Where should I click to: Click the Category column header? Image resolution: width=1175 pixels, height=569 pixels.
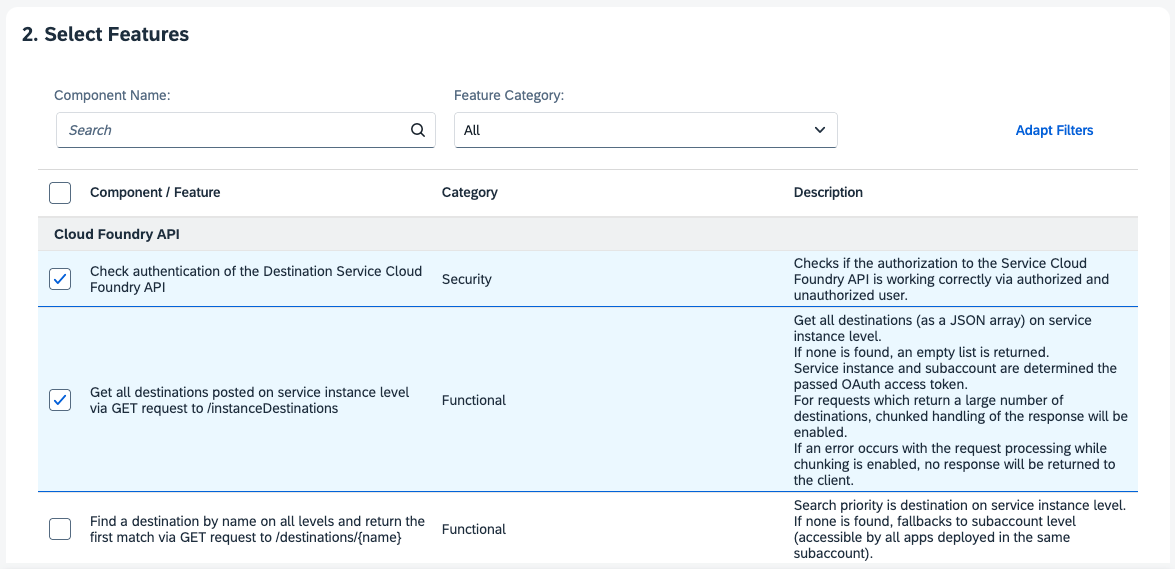click(470, 193)
